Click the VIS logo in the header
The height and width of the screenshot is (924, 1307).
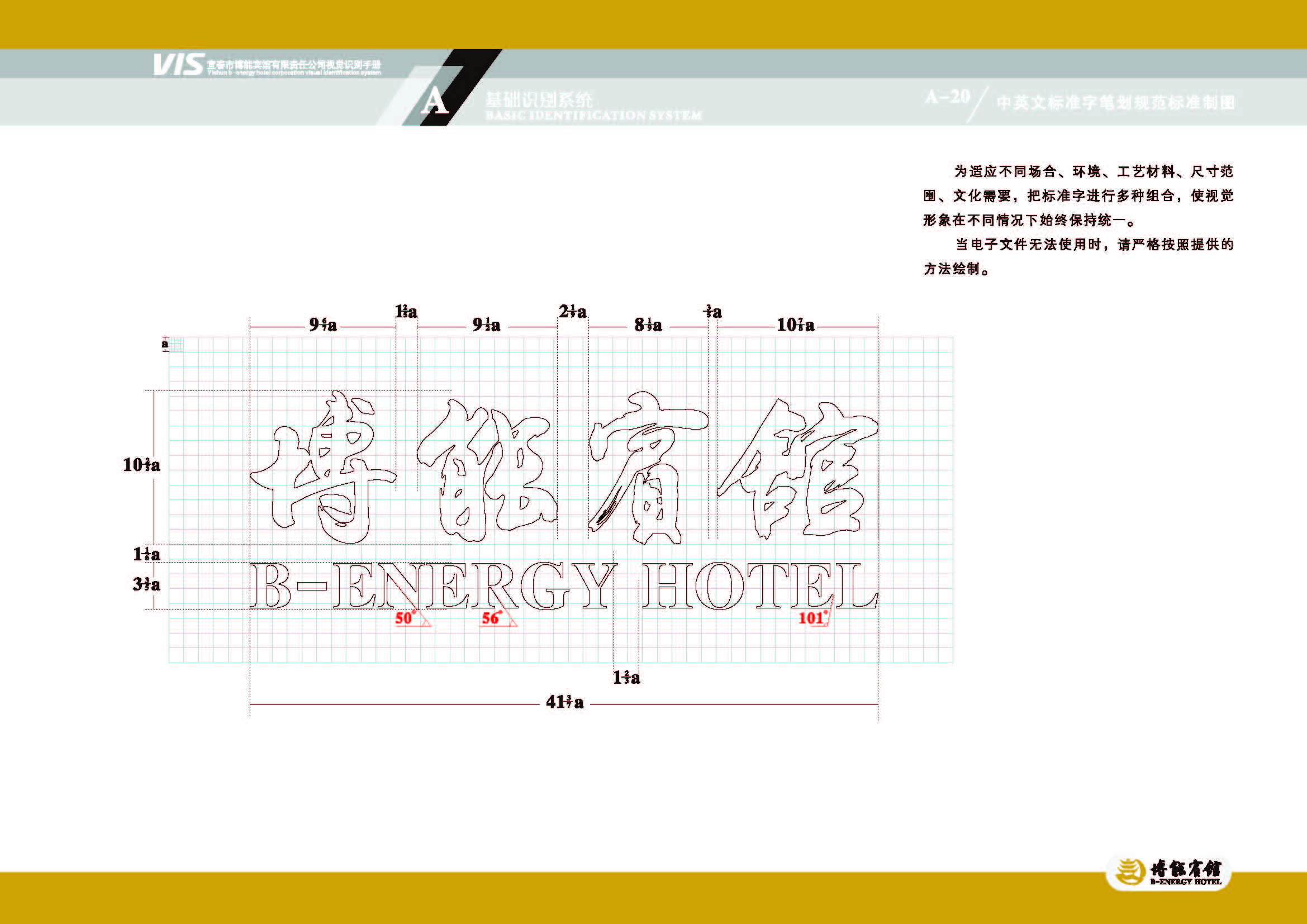pyautogui.click(x=178, y=64)
